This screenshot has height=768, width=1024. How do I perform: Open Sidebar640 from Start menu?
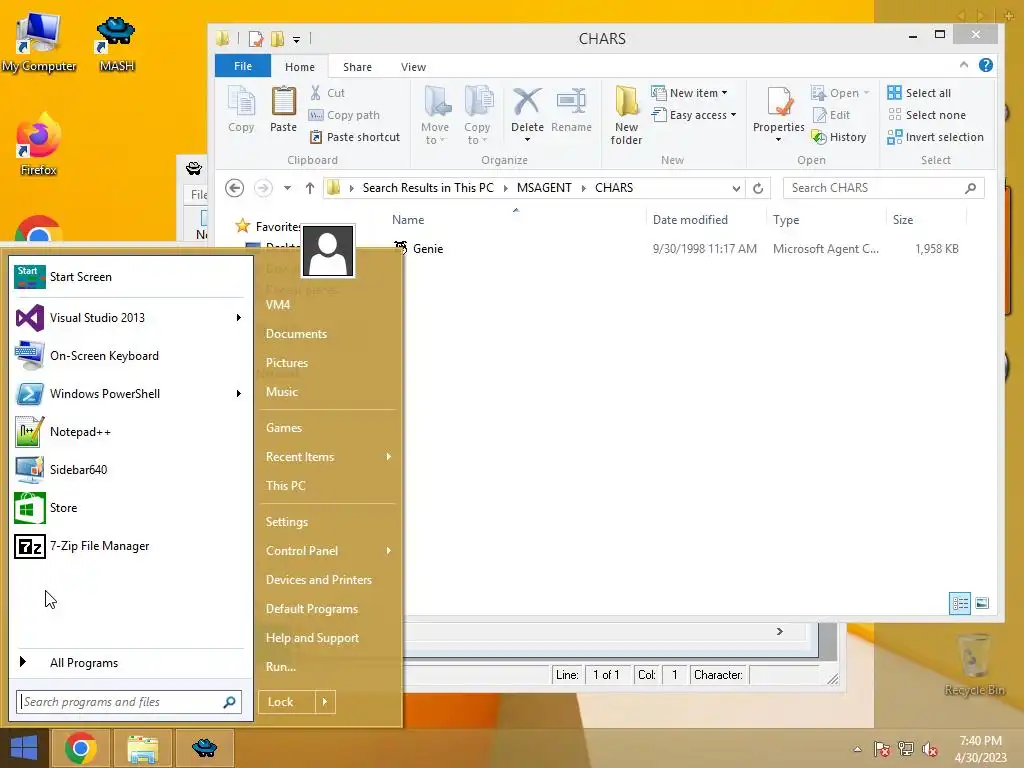129,470
